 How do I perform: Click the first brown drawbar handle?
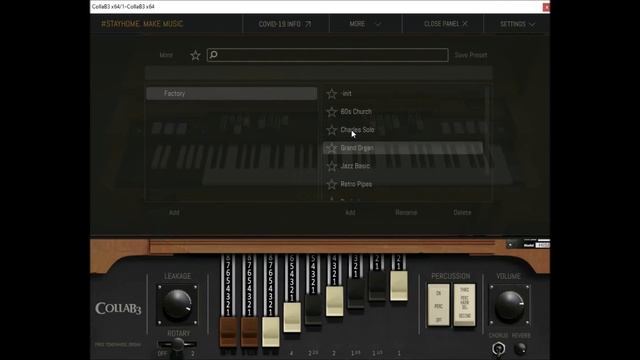[228, 332]
